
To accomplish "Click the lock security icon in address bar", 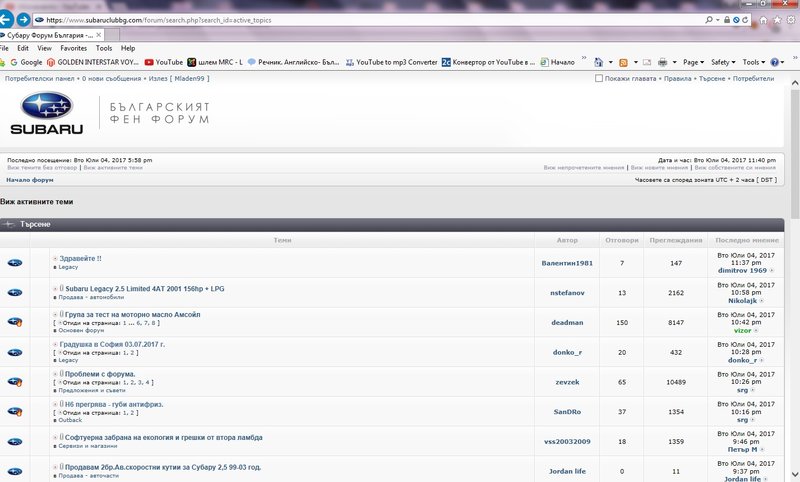I will [x=727, y=20].
